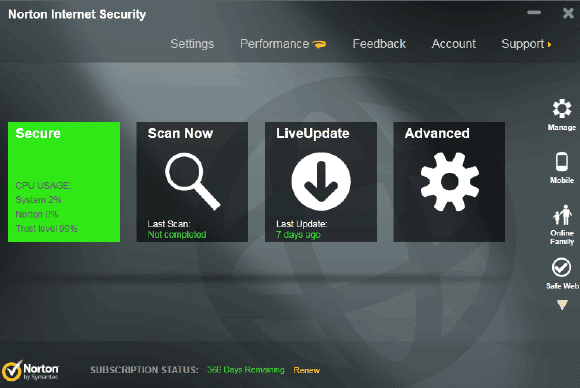Open the Safe Web checkmark icon
Image resolution: width=580 pixels, height=388 pixels.
point(562,267)
